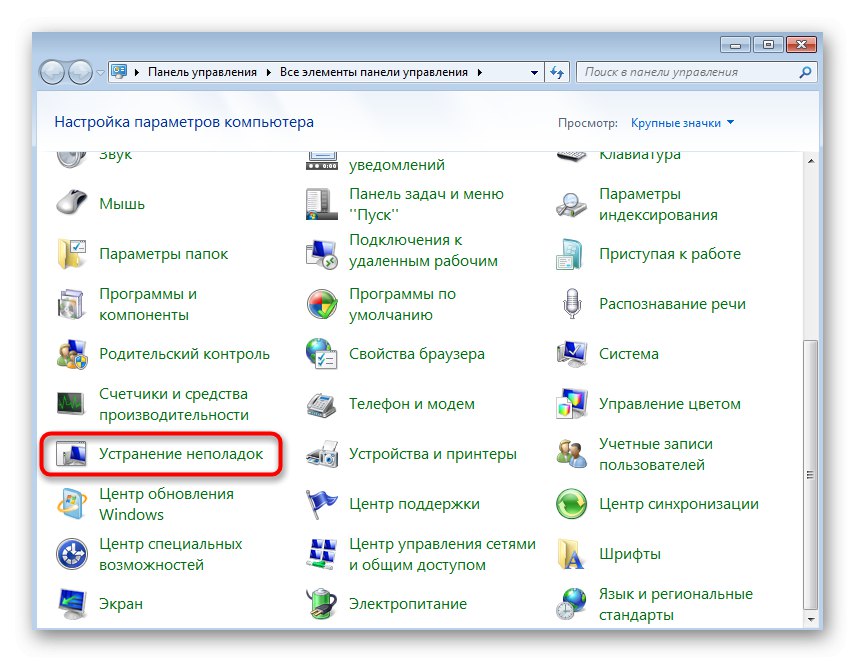Viewport: 855px width, 662px height.
Task: Open the Учетные записи пользователей icon
Action: point(571,454)
